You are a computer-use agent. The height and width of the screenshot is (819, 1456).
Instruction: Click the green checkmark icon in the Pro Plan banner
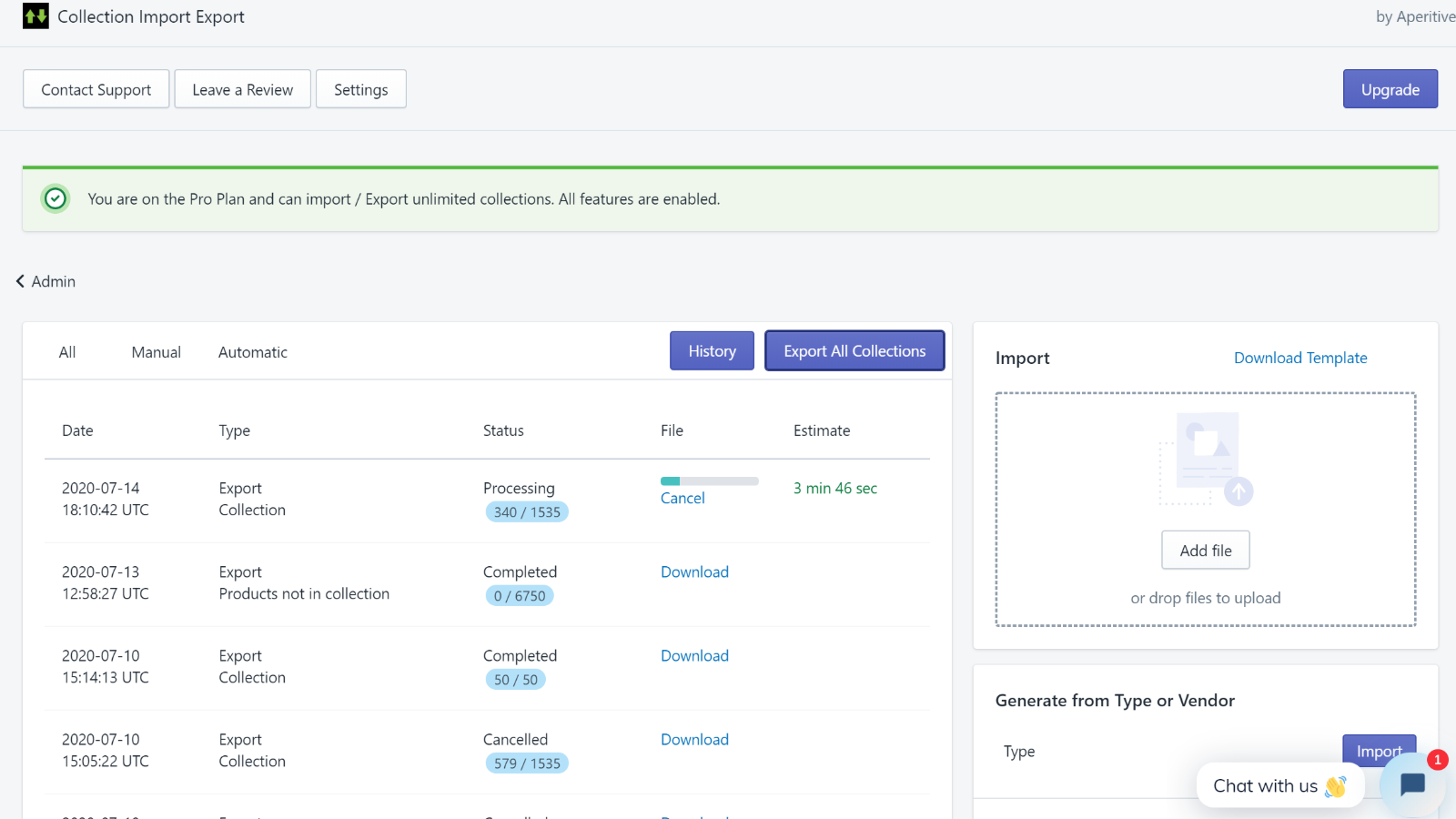pyautogui.click(x=56, y=198)
